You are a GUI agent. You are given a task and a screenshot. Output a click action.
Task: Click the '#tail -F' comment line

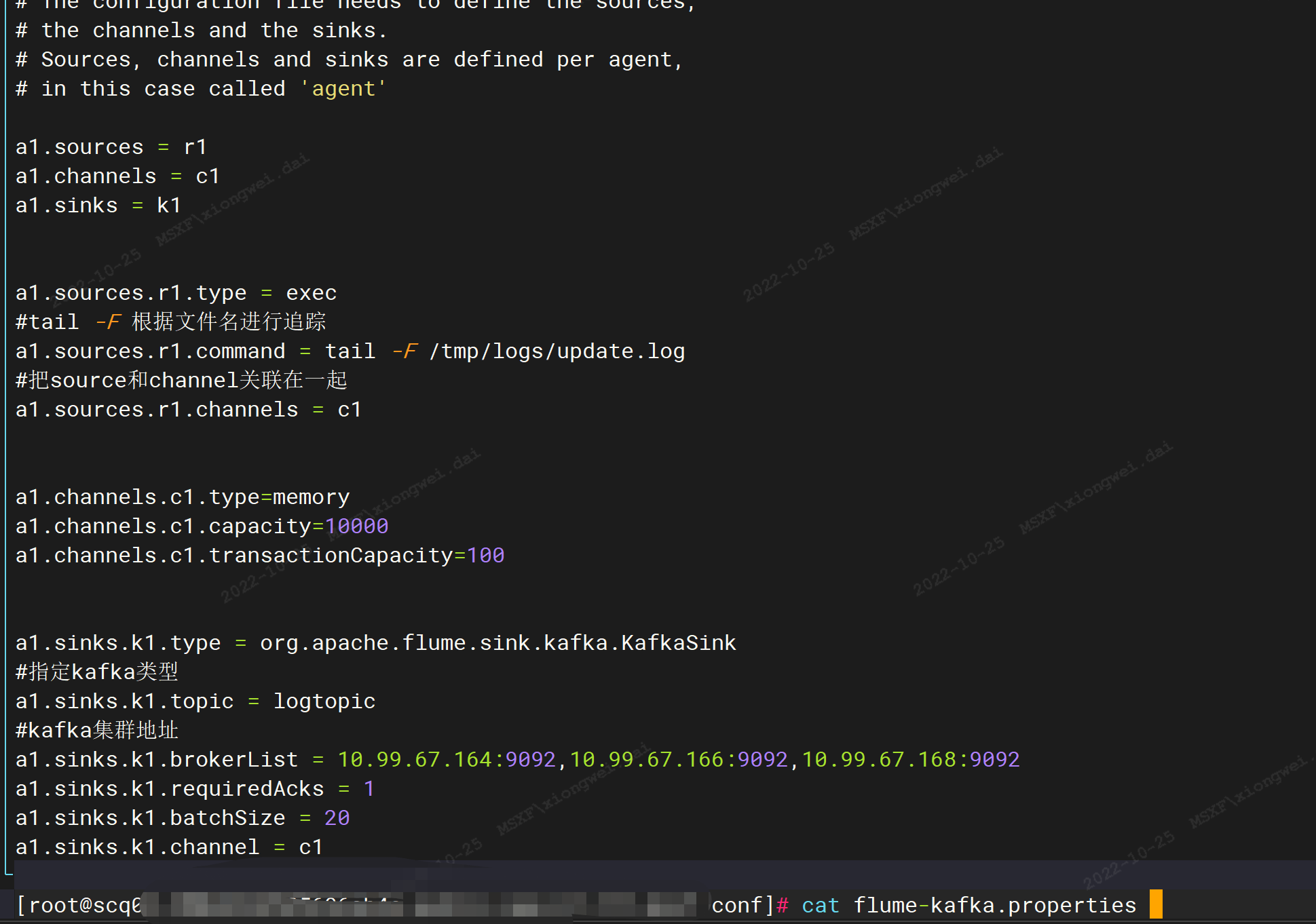[x=171, y=322]
